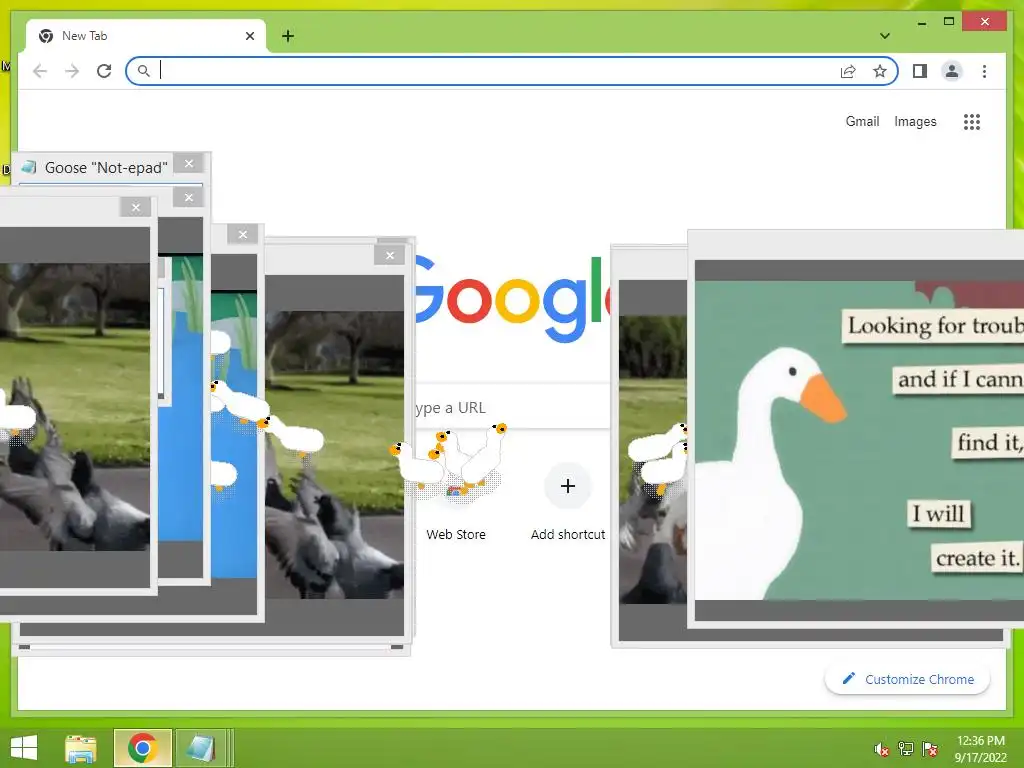Screen dimensions: 1024x768
Task: Reload the current page
Action: (x=104, y=71)
